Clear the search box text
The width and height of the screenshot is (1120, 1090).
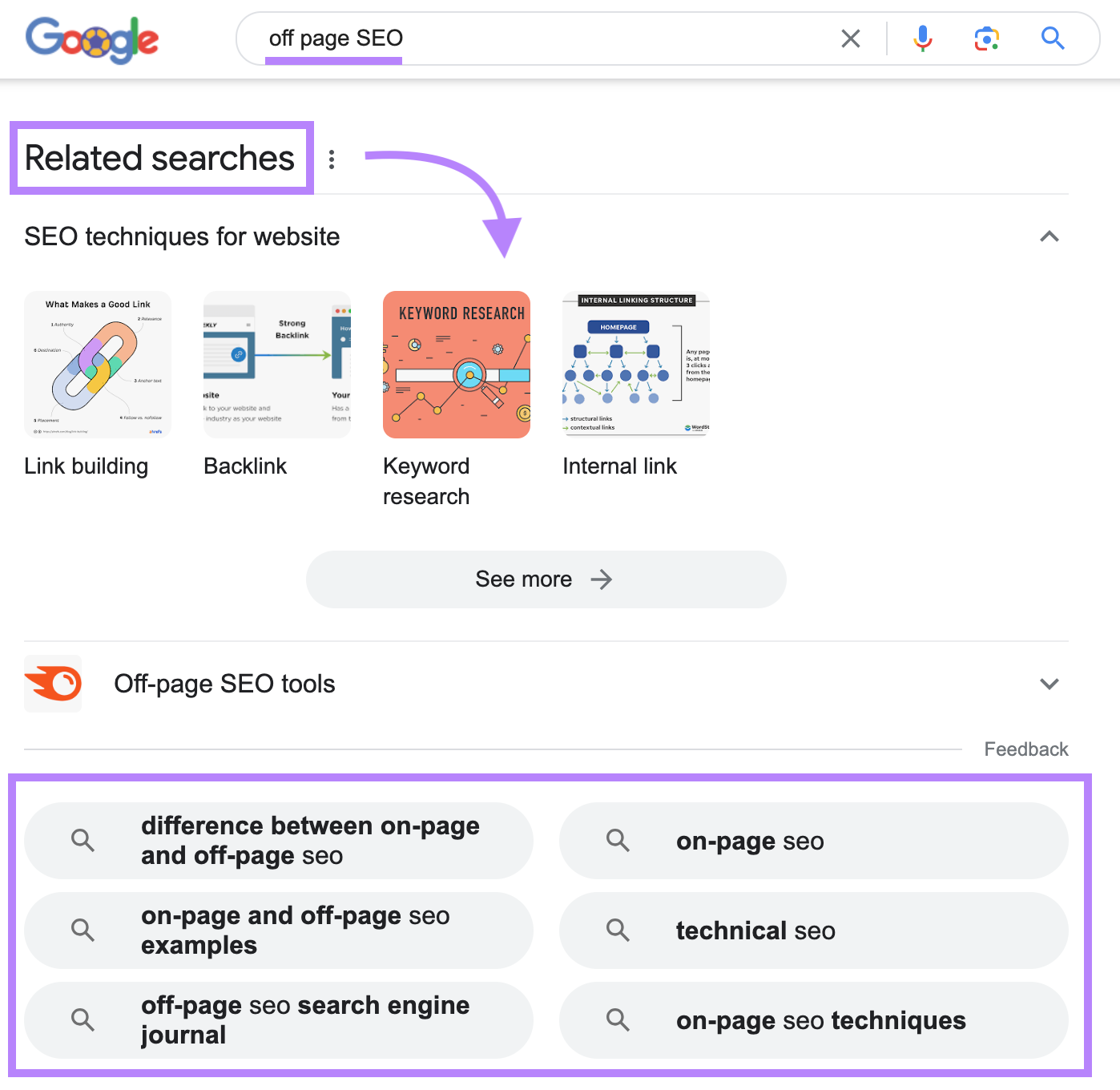[x=851, y=38]
